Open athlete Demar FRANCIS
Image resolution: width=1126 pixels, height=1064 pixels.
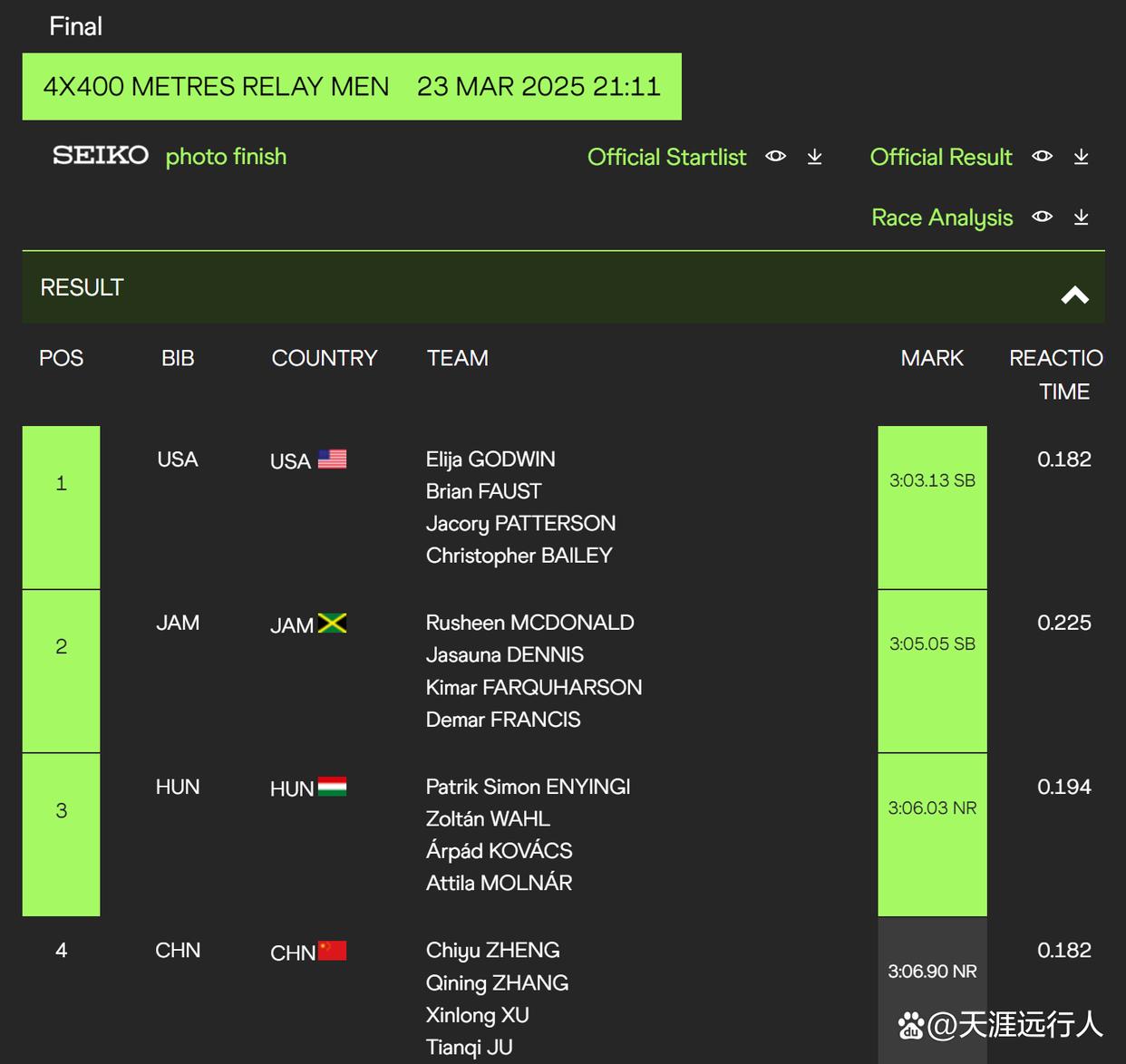coord(503,720)
